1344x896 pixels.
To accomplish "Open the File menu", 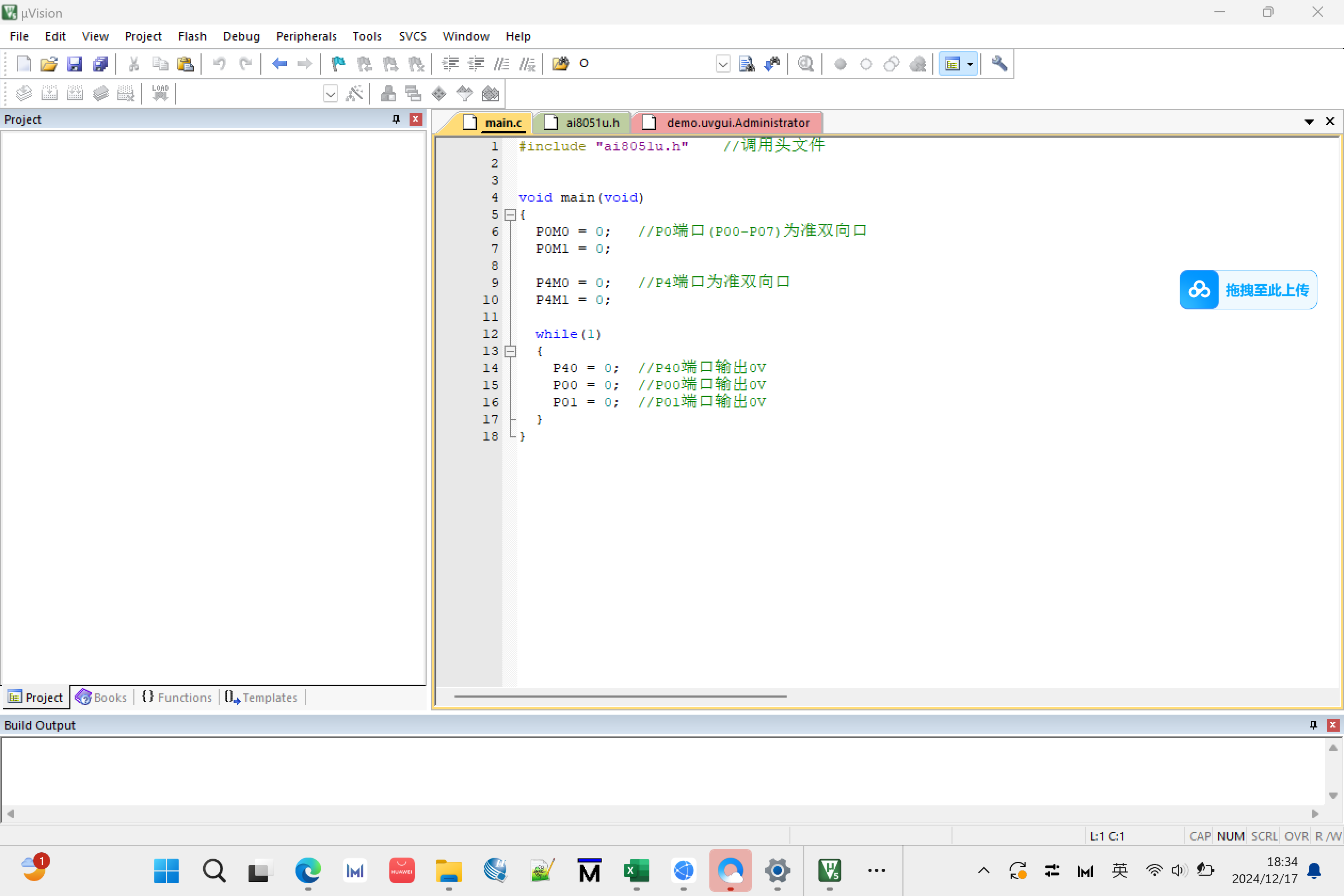I will pyautogui.click(x=19, y=36).
